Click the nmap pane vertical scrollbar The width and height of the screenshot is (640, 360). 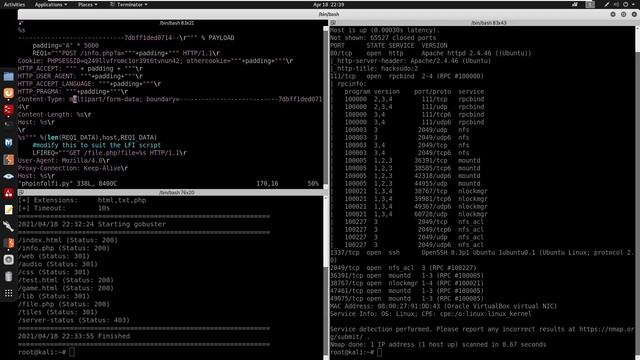(638, 192)
